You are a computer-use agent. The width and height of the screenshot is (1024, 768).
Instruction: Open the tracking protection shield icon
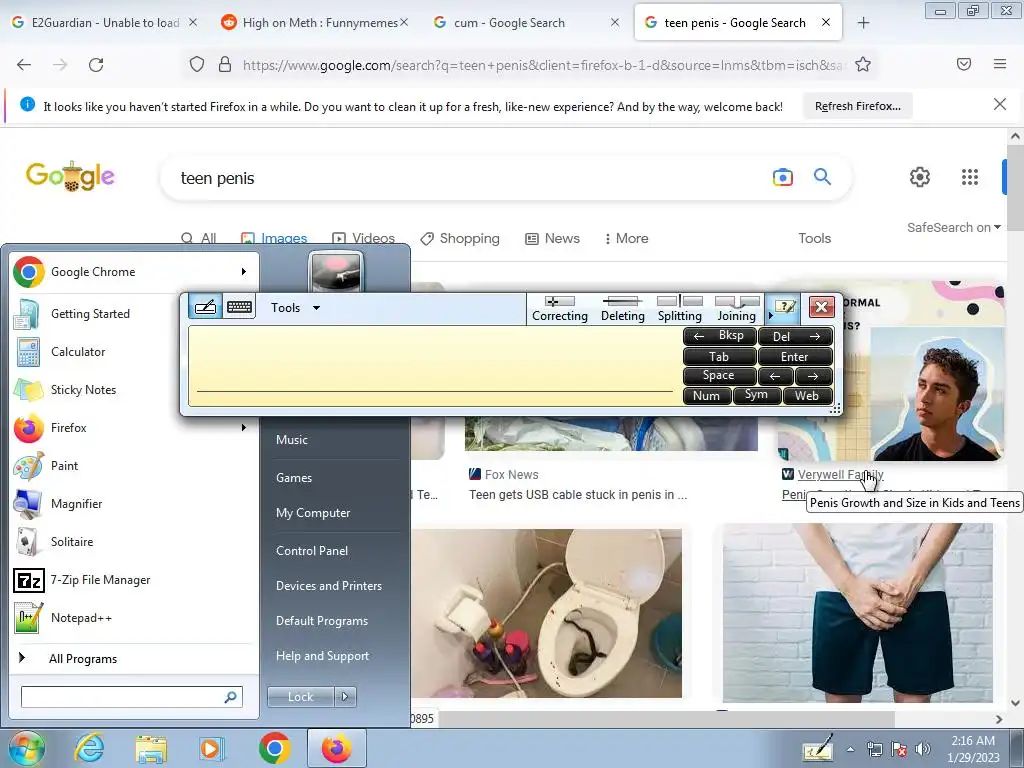tap(197, 64)
